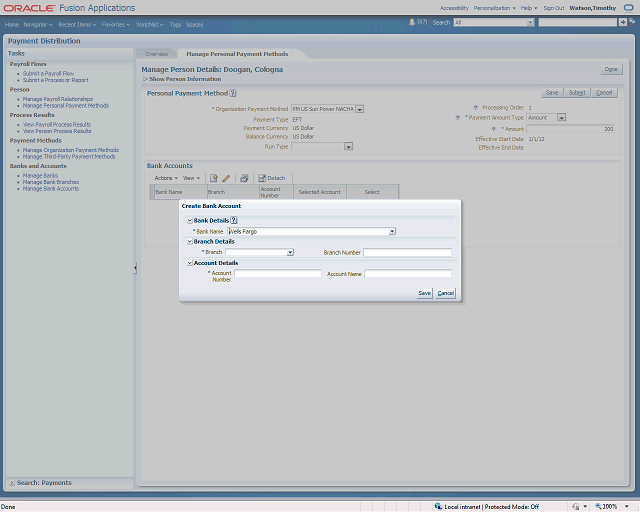This screenshot has width=640, height=512.
Task: Click the global search text field
Action: [x=578, y=22]
